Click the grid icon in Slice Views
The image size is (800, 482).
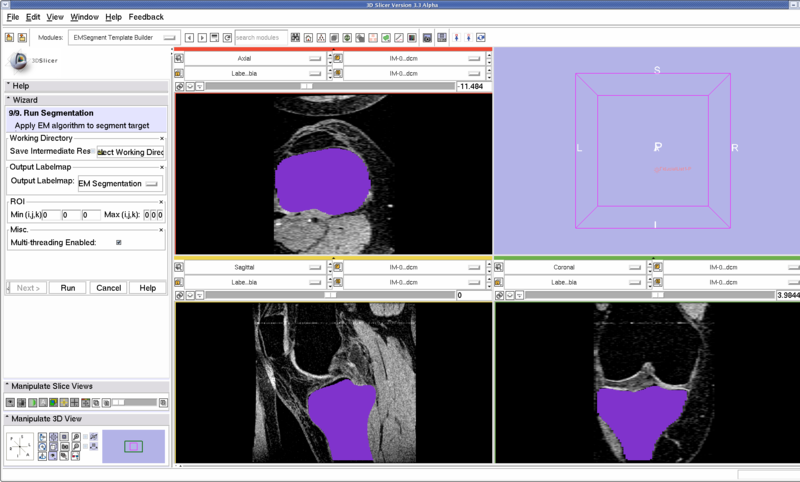coord(75,402)
